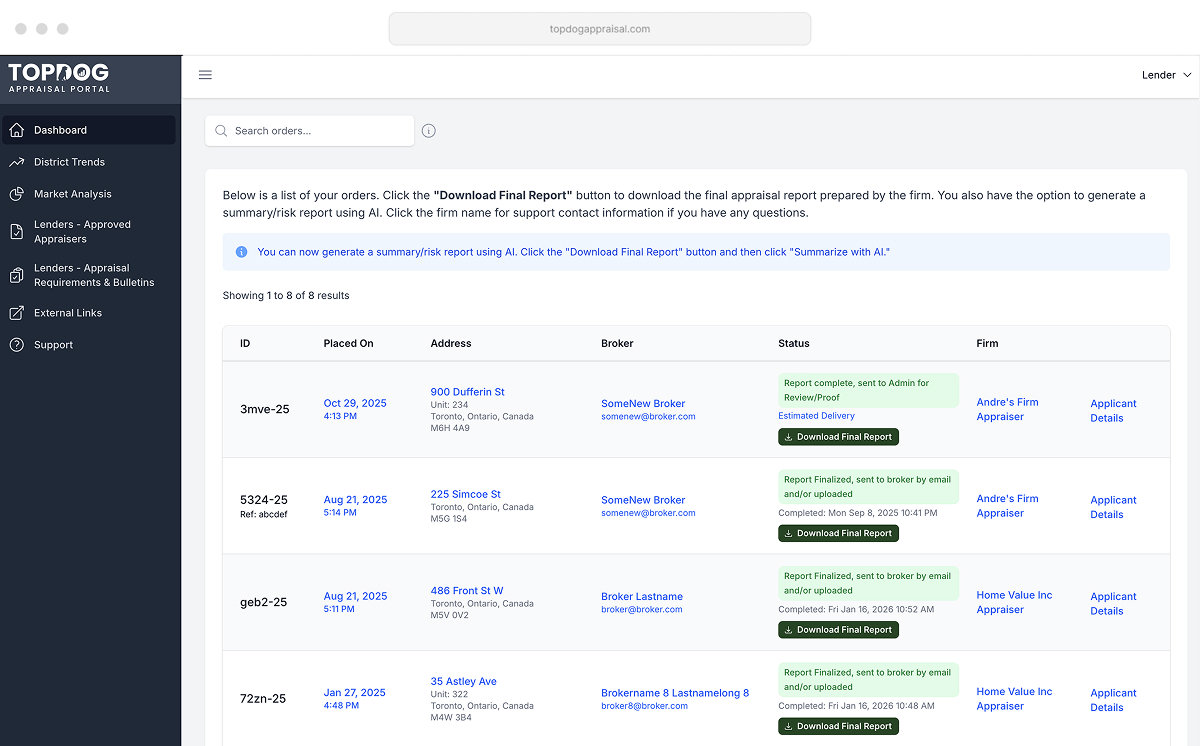Click the TopDog Appraisal Portal logo
Viewport: 1200px width, 746px height.
[x=59, y=78]
